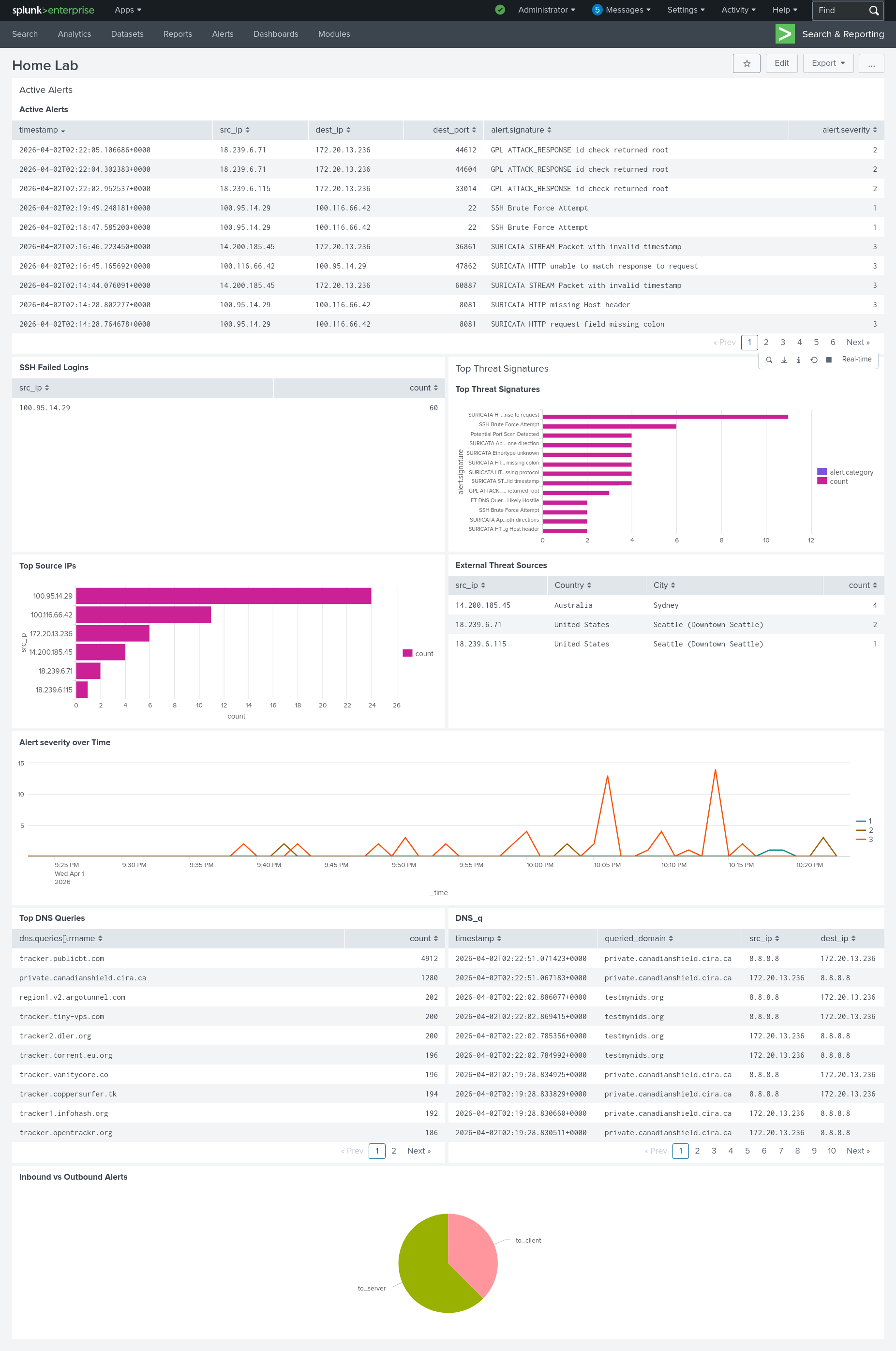
Task: Open the Export dropdown
Action: [x=828, y=63]
